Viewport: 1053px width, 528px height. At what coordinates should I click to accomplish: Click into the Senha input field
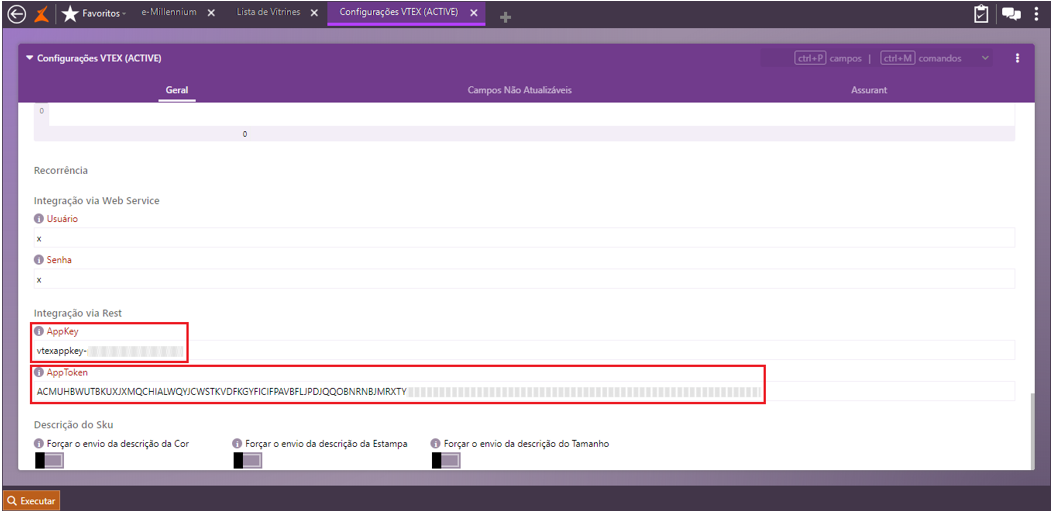pos(524,279)
